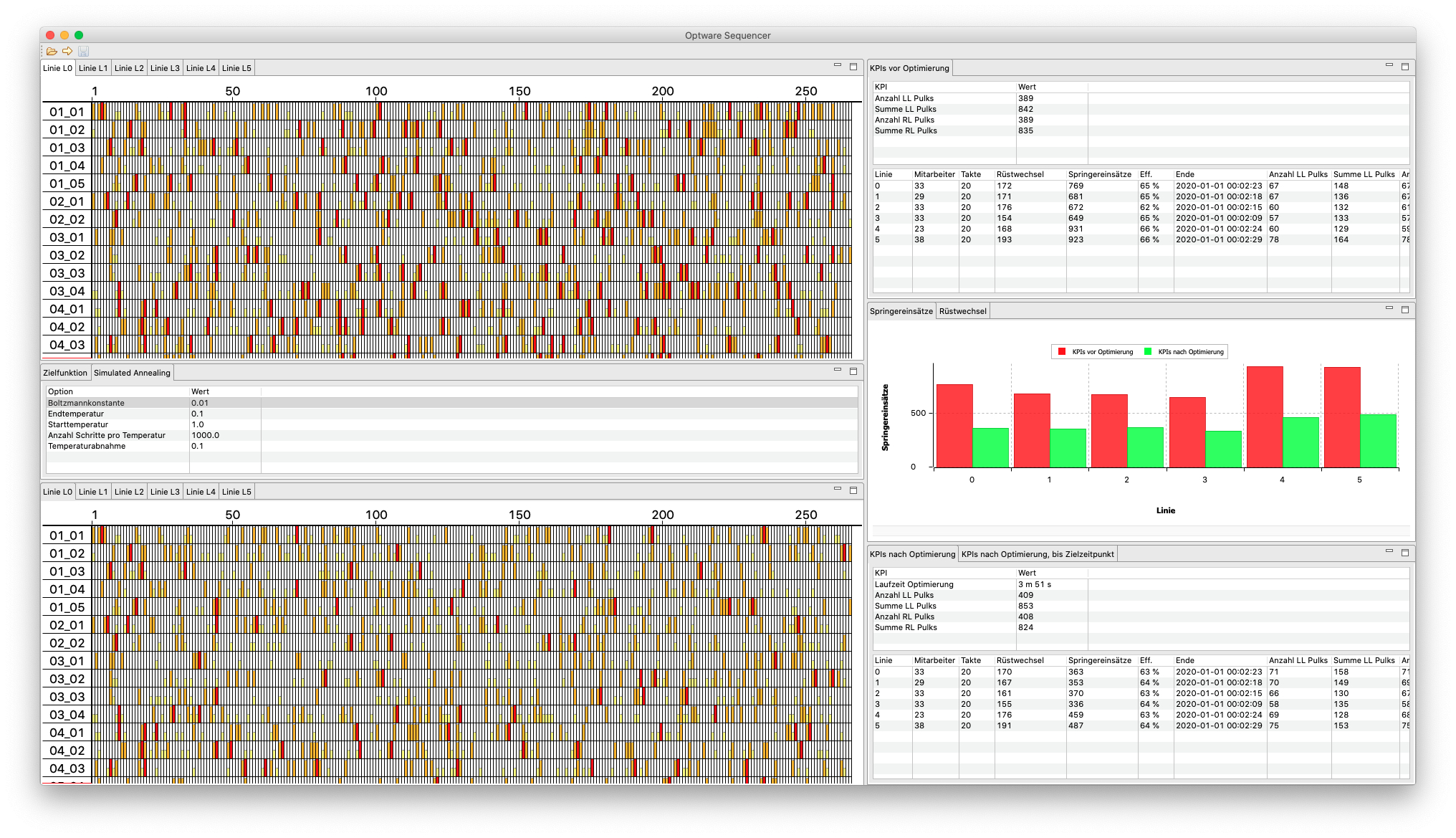
Task: Switch to Linie L3 tab in top panel
Action: click(165, 68)
